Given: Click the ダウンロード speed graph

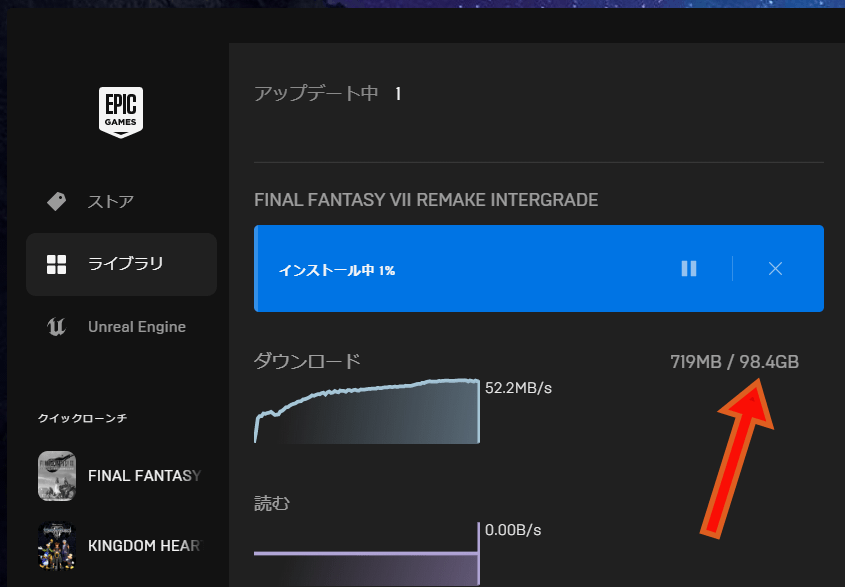Looking at the screenshot, I should click(x=366, y=411).
